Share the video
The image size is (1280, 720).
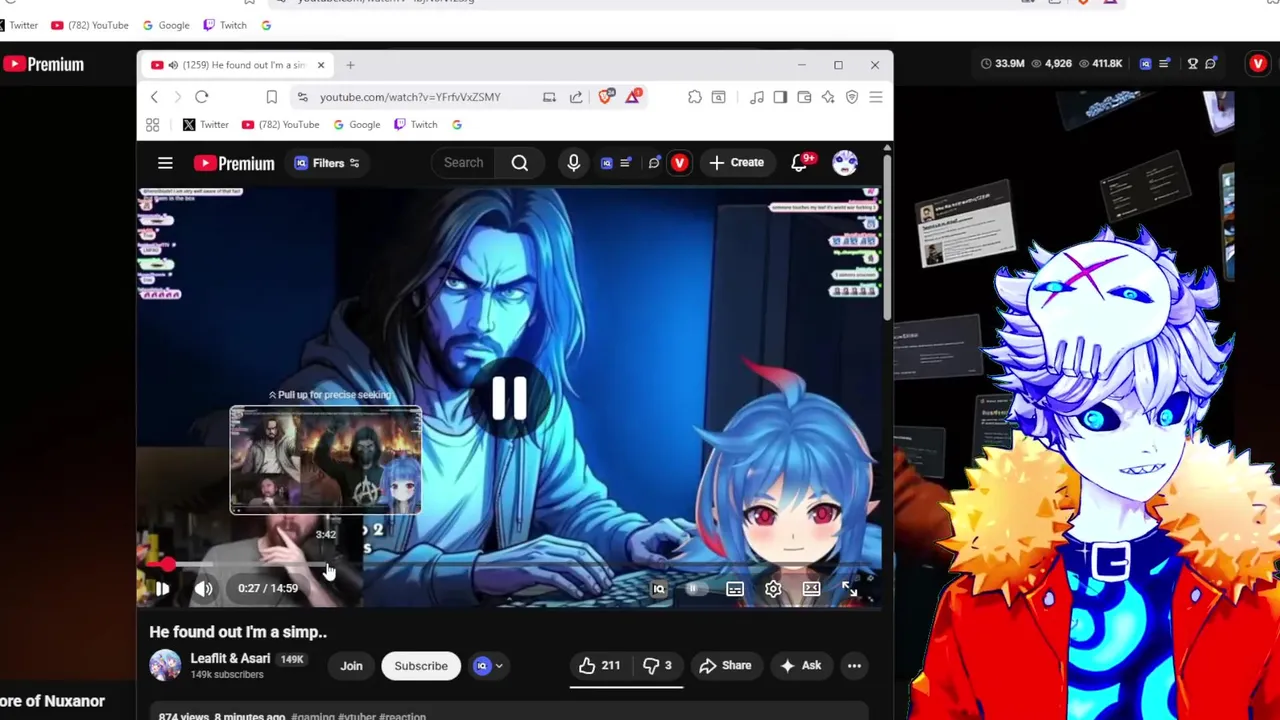(726, 666)
